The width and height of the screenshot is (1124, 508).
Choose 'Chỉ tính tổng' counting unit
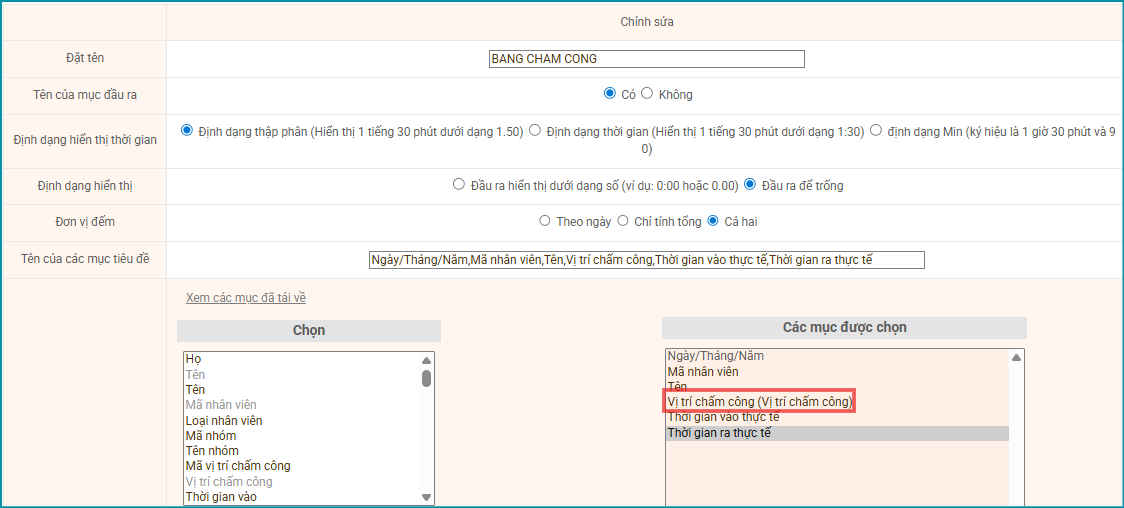tap(622, 221)
